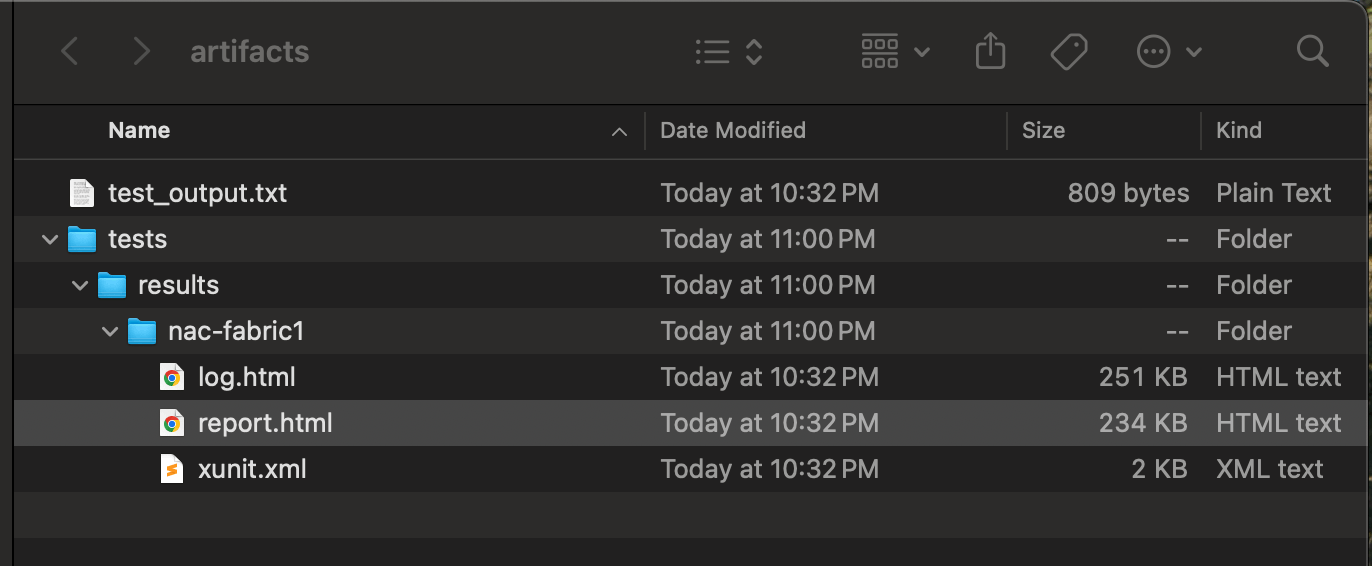
Task: Click the 251 KB size value
Action: (1143, 377)
